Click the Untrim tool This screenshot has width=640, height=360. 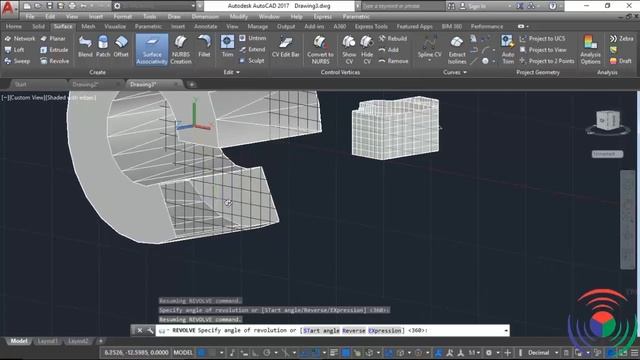253,38
